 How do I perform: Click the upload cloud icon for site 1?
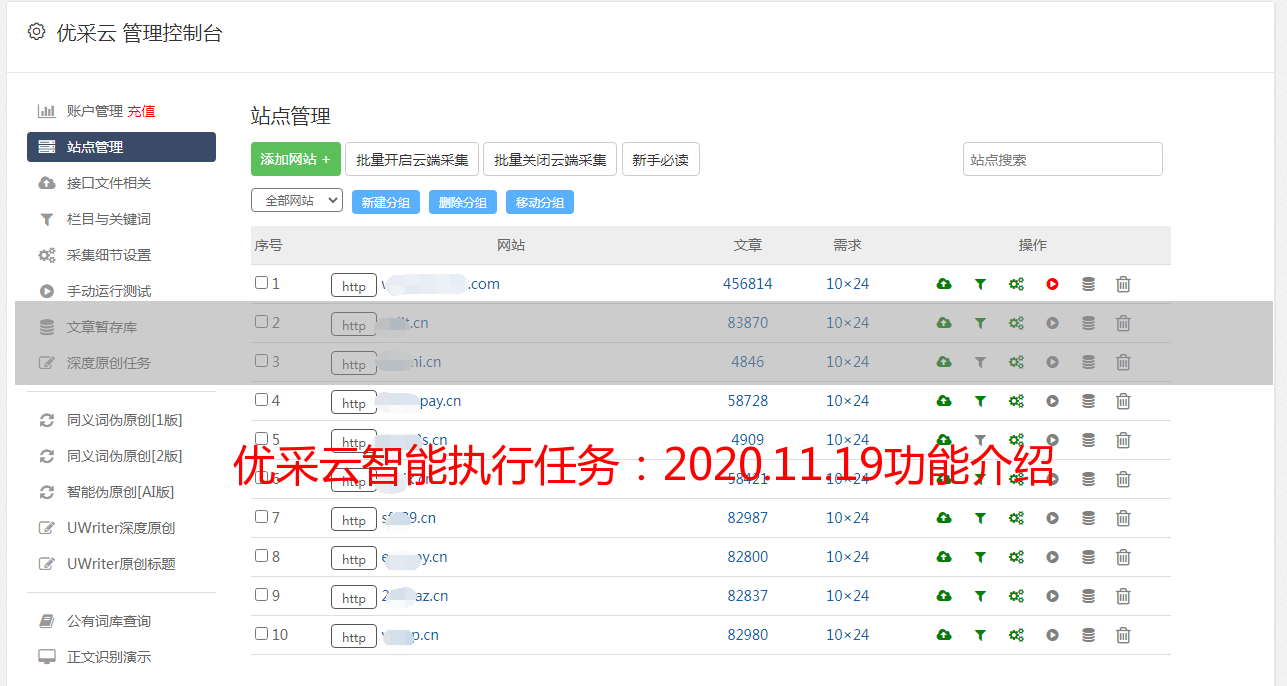tap(944, 284)
